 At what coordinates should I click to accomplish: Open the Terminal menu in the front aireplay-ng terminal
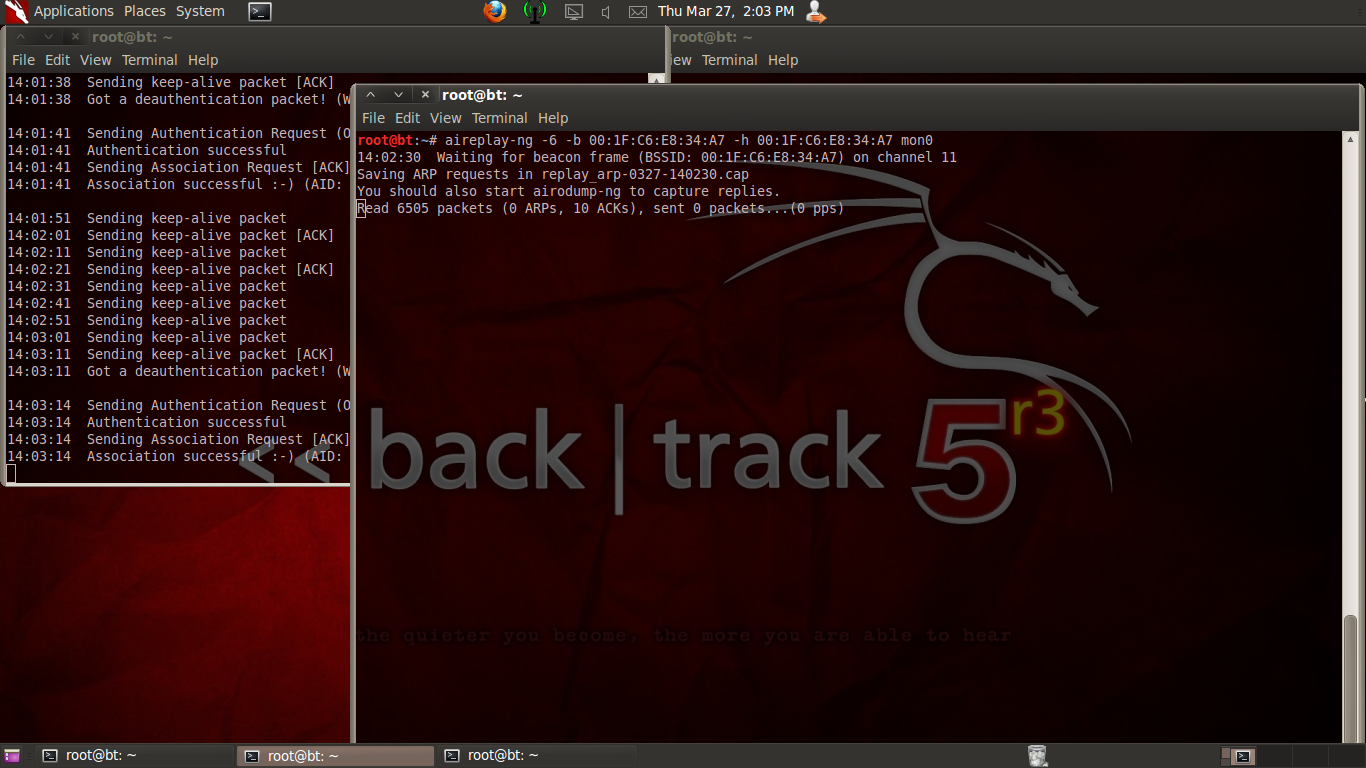click(x=499, y=118)
